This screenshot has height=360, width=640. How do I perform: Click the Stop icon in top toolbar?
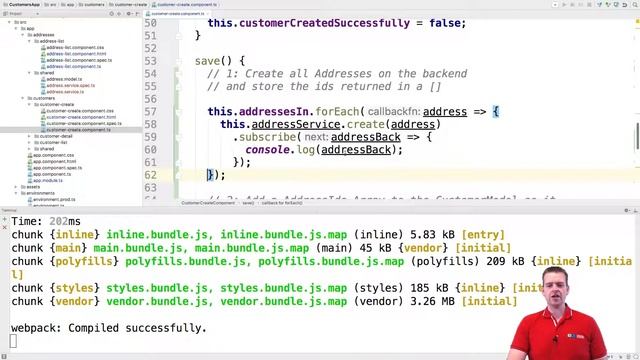click(x=589, y=5)
